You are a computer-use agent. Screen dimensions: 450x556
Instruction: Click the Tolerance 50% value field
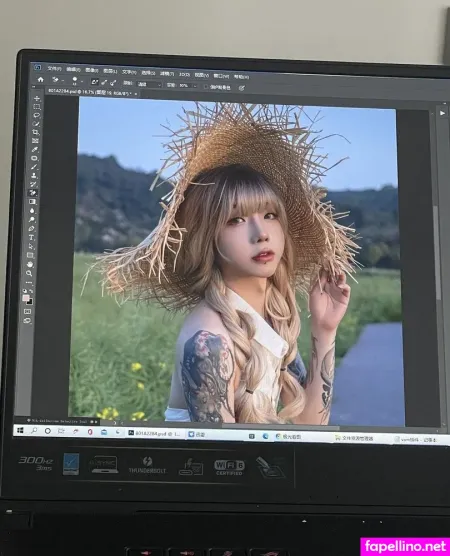click(x=184, y=85)
